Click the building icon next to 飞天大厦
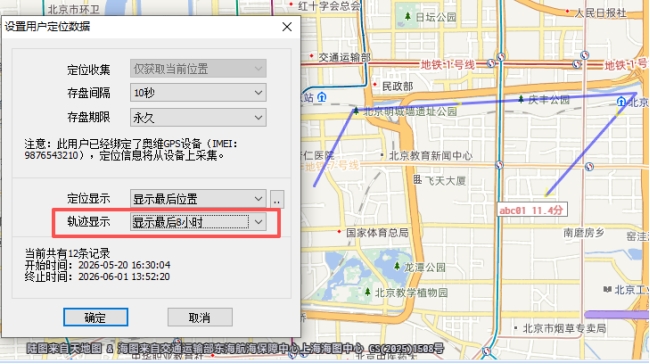The image size is (650, 364). tap(417, 179)
